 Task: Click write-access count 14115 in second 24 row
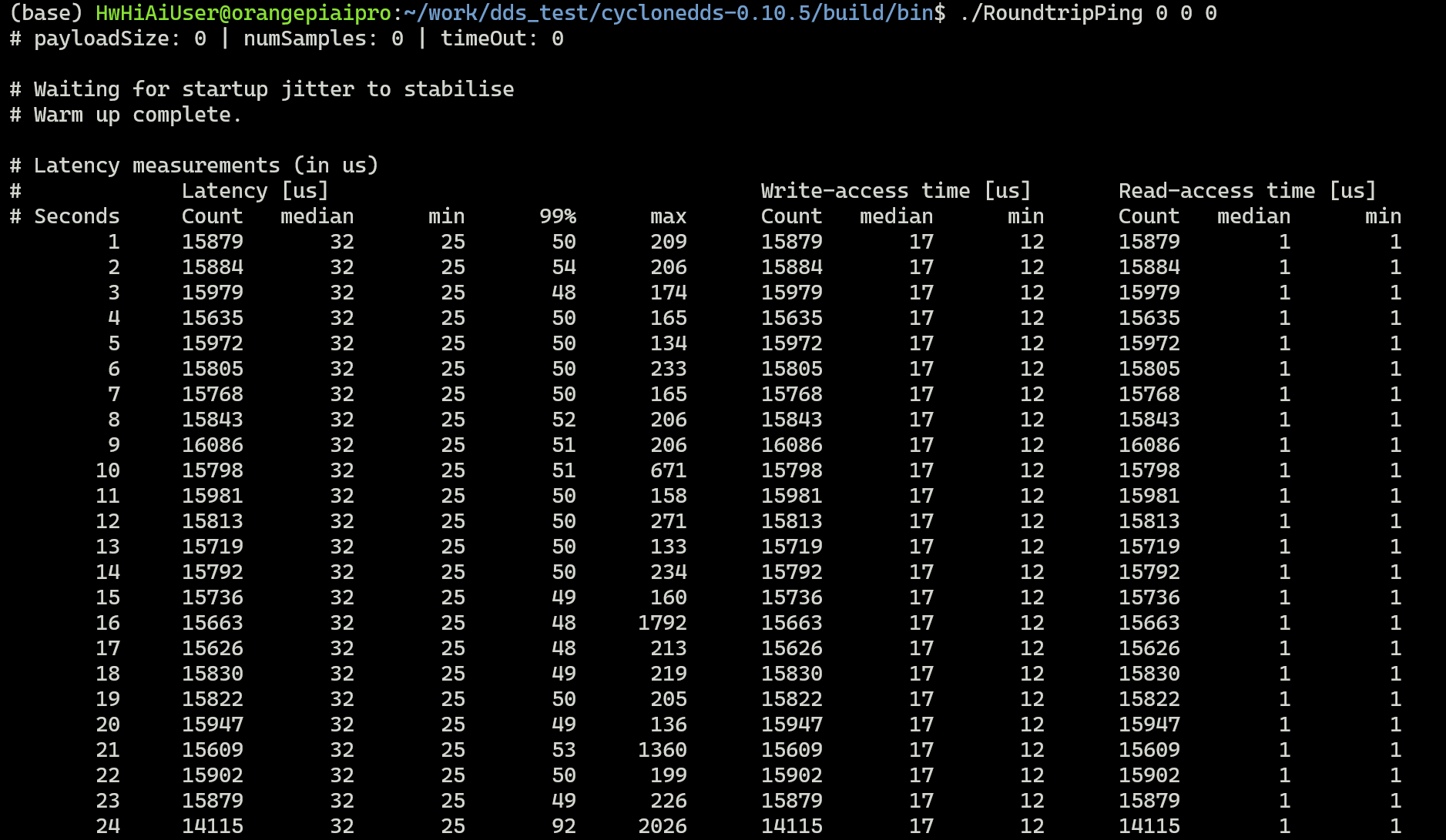[x=792, y=826]
